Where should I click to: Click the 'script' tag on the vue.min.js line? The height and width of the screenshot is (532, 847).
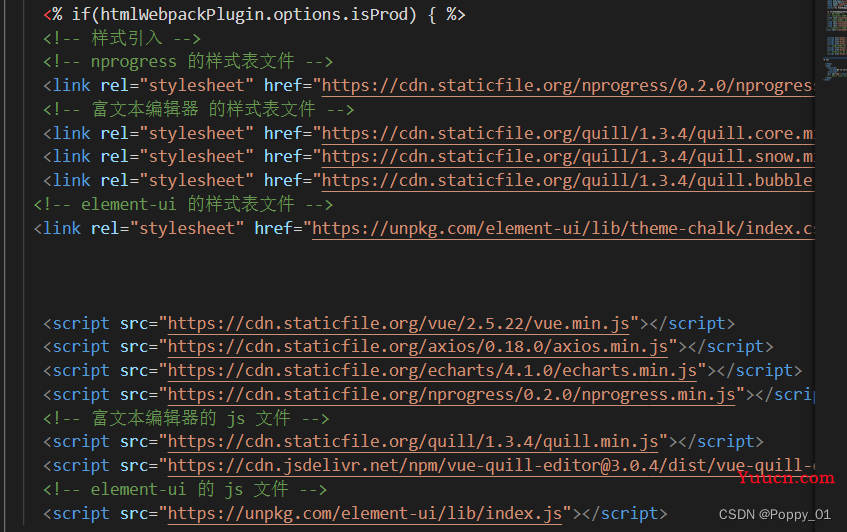(81, 324)
